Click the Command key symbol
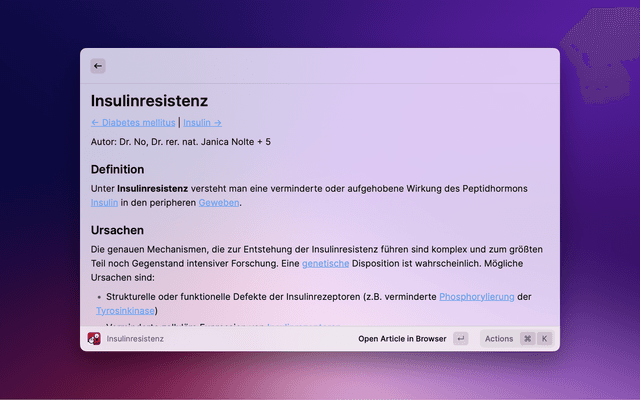Screen dimensions: 640x400 [x=527, y=339]
